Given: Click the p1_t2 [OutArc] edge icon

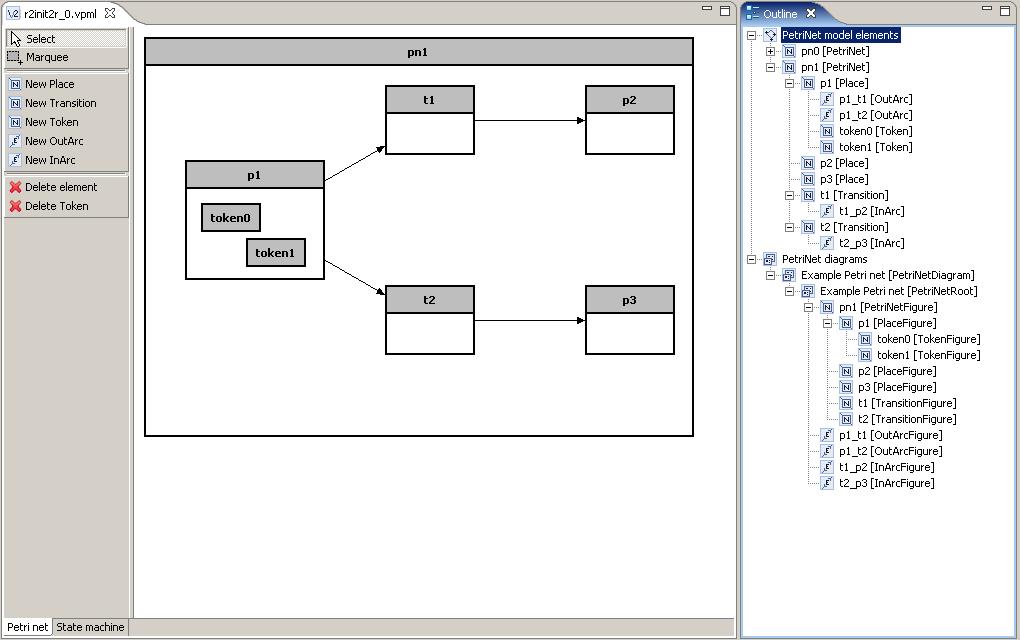Looking at the screenshot, I should [x=827, y=115].
